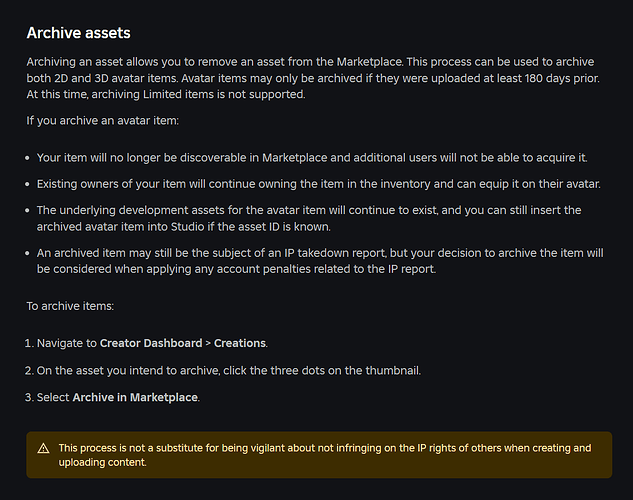
Task: Click the bold Creations text
Action: tap(240, 343)
